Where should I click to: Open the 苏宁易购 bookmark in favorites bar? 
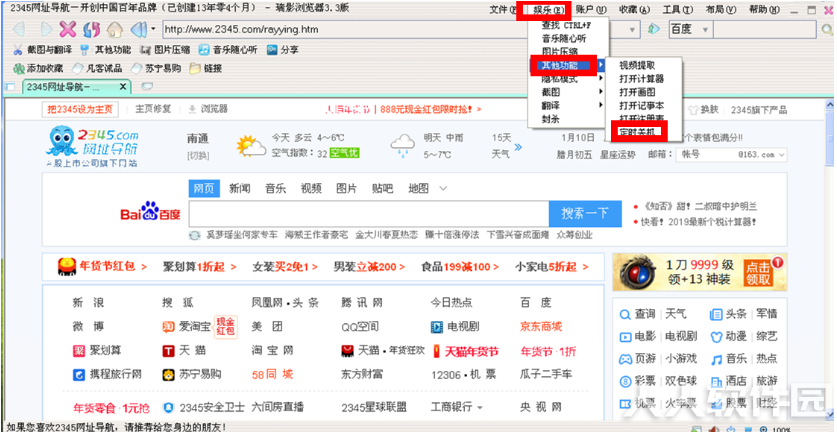pyautogui.click(x=156, y=68)
